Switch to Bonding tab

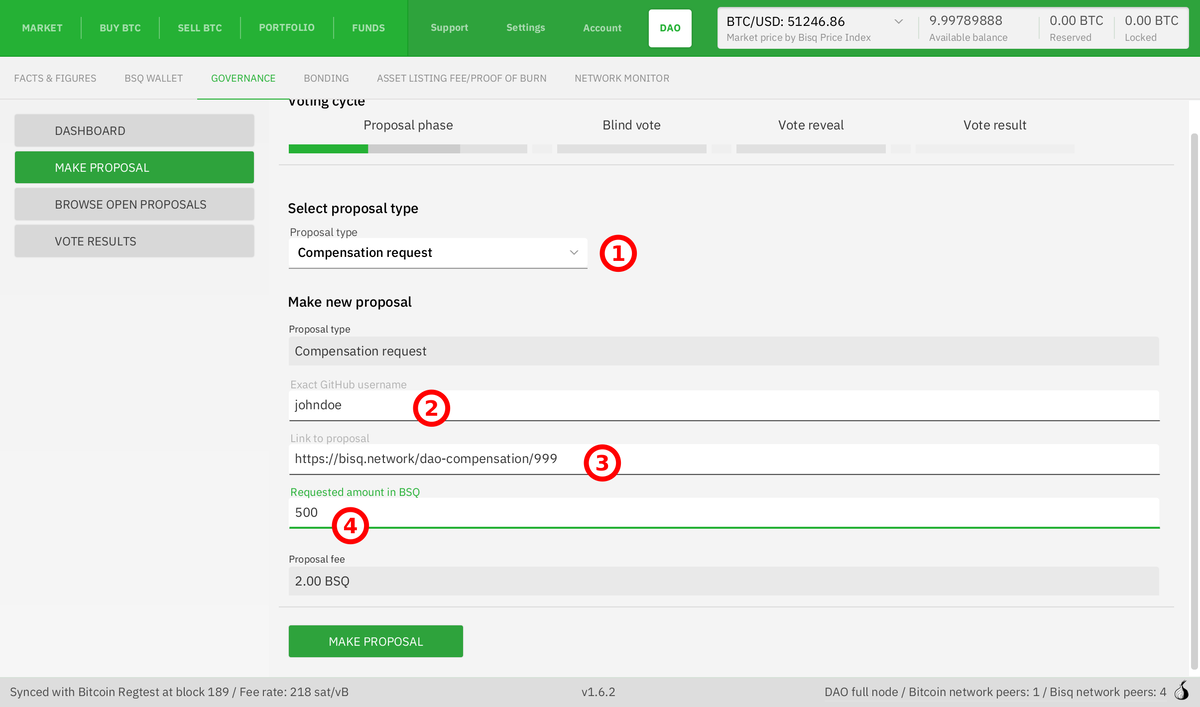point(326,78)
